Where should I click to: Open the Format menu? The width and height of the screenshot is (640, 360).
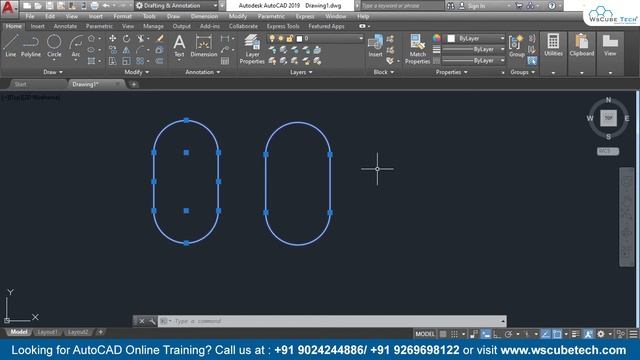(122, 16)
